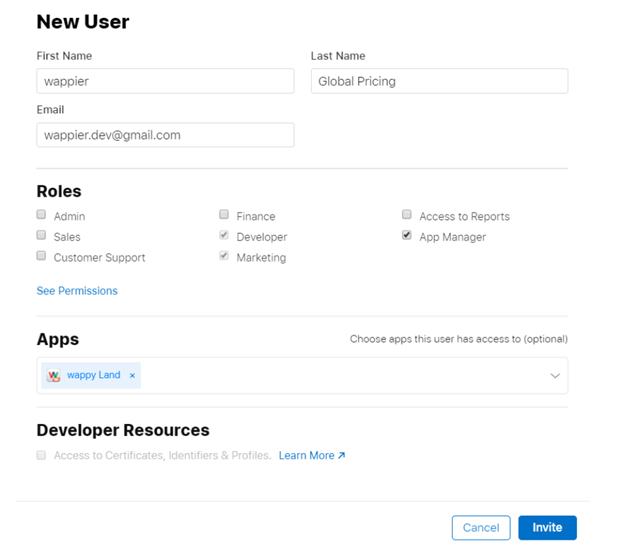This screenshot has width=617, height=550.
Task: Open See Permissions link
Action: point(77,291)
